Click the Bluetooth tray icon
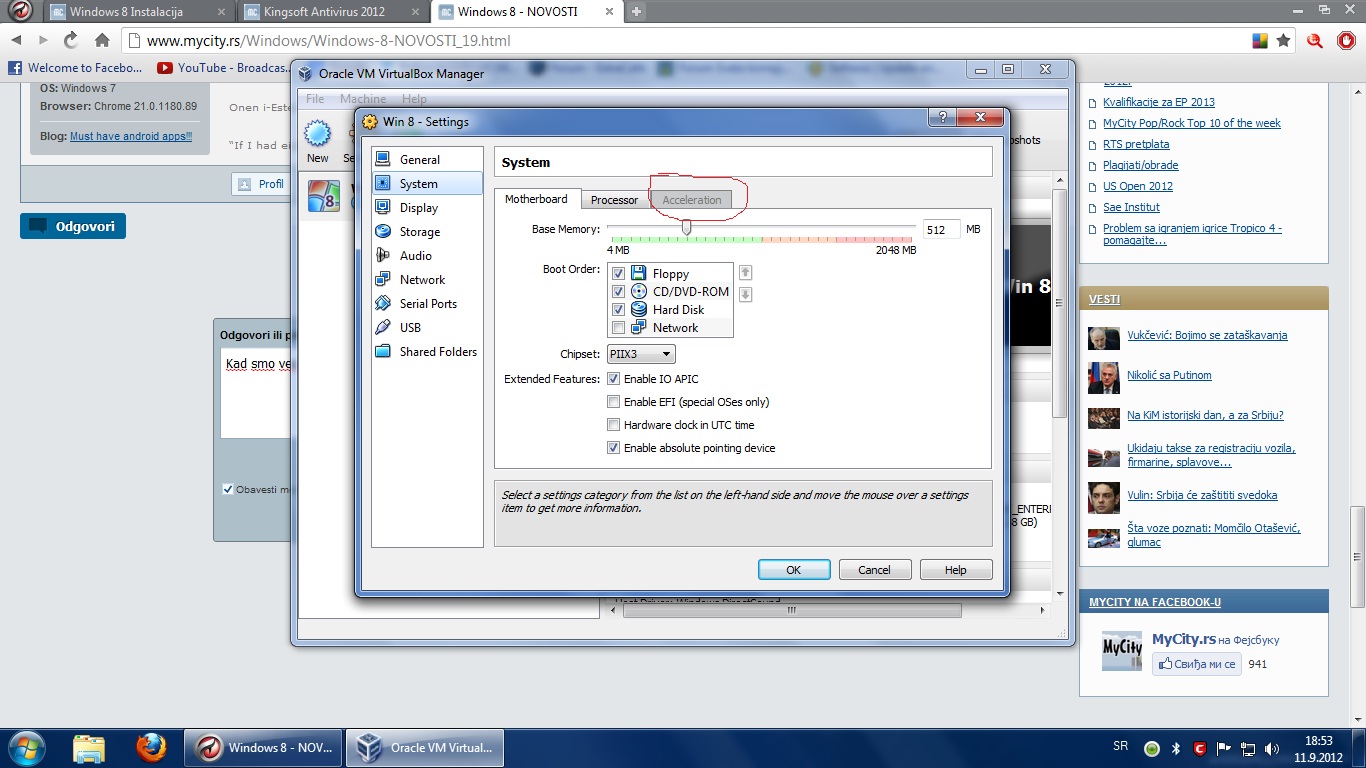The height and width of the screenshot is (768, 1366). (x=1177, y=748)
